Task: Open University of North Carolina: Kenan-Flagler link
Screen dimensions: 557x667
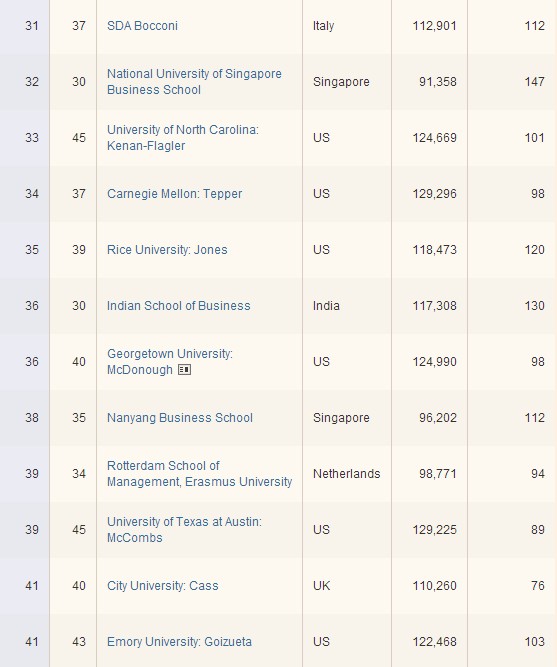Action: click(x=183, y=138)
